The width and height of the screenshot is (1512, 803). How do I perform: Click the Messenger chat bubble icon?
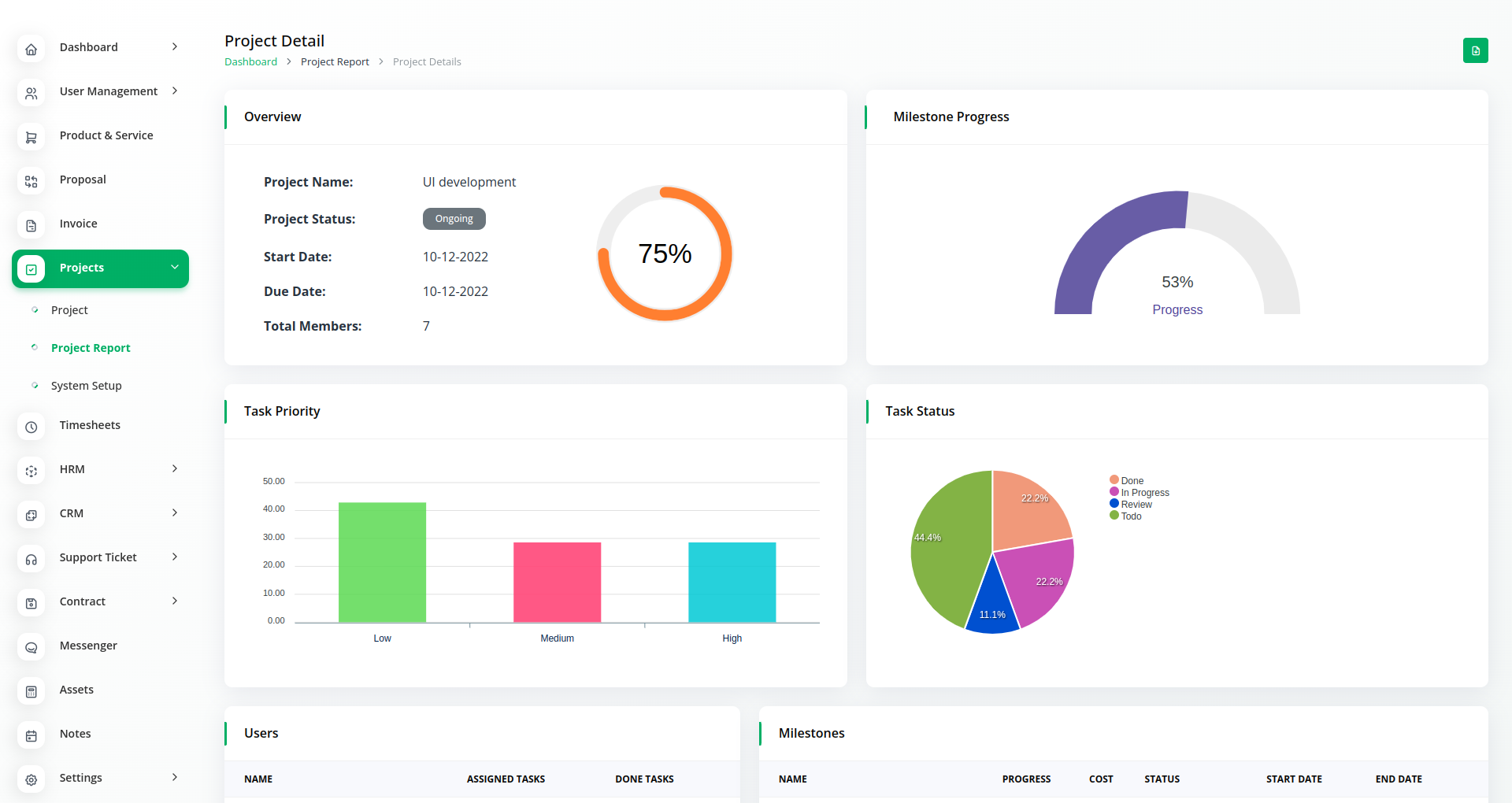pyautogui.click(x=31, y=648)
